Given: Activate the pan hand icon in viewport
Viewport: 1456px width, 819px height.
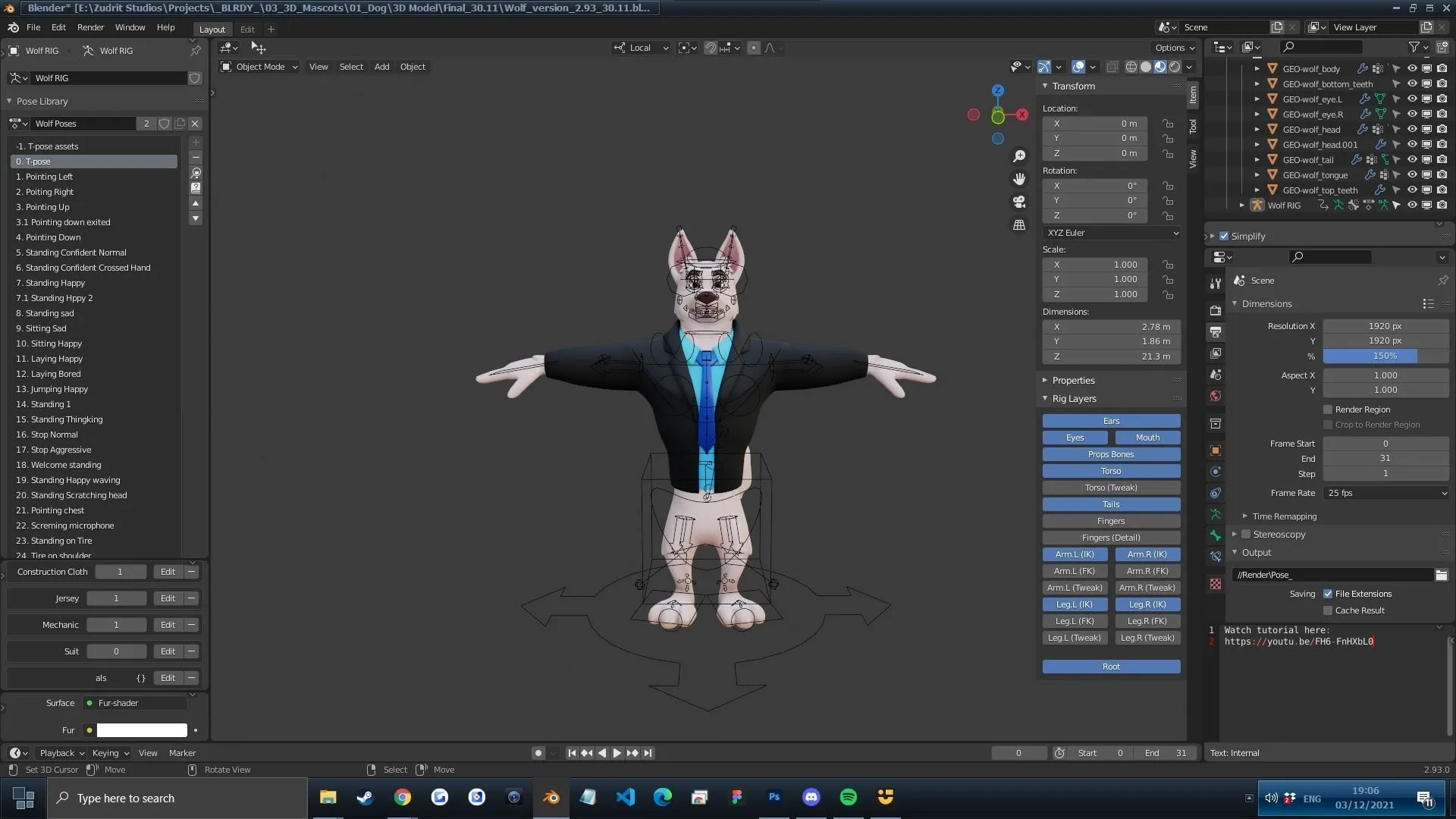Looking at the screenshot, I should pyautogui.click(x=1019, y=179).
